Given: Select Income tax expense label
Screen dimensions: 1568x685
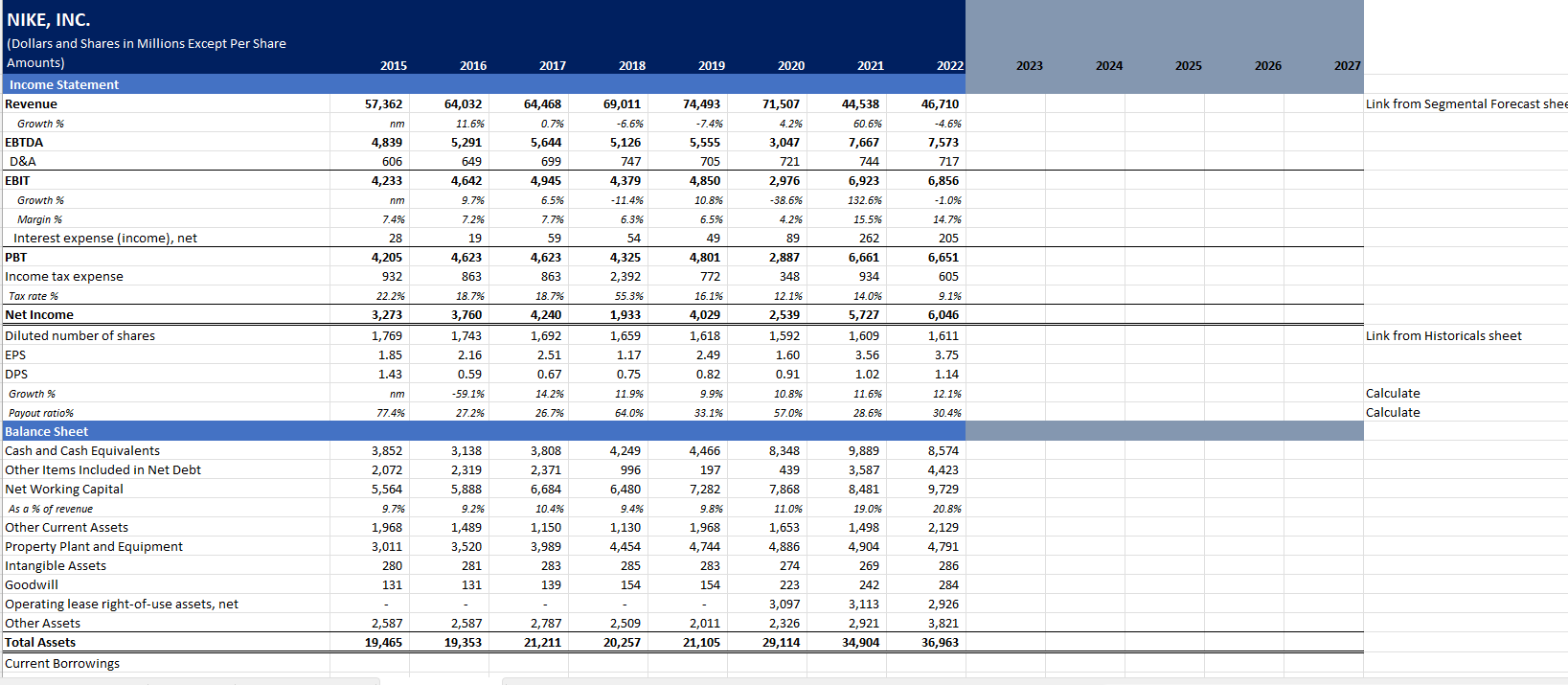Looking at the screenshot, I should pos(64,276).
